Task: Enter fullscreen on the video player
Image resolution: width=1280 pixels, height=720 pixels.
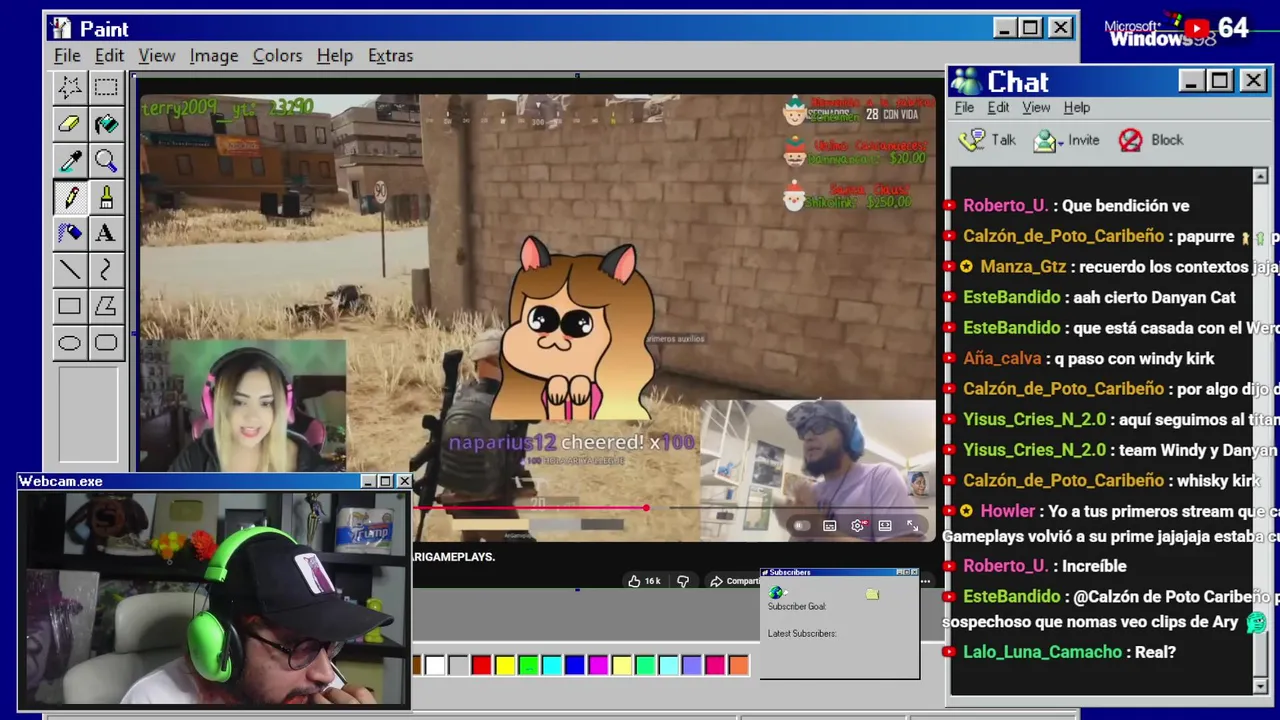Action: coord(912,526)
